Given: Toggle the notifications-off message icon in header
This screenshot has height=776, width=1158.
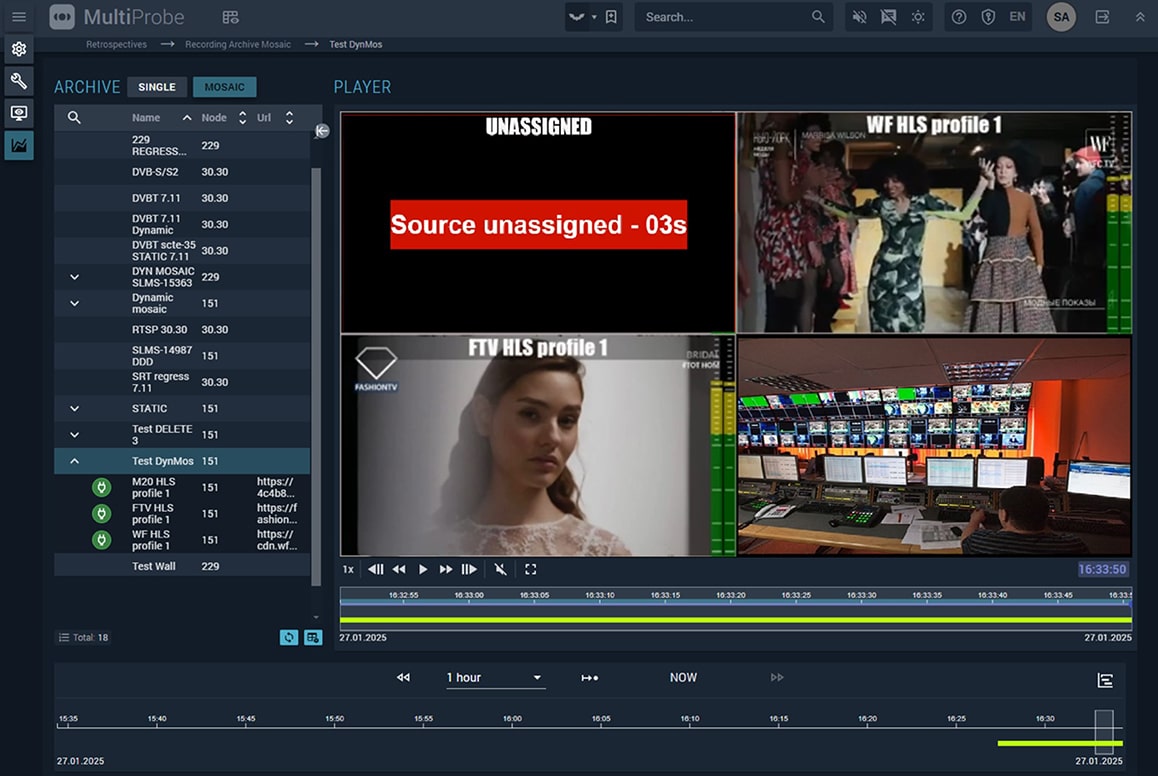Looking at the screenshot, I should (x=888, y=16).
